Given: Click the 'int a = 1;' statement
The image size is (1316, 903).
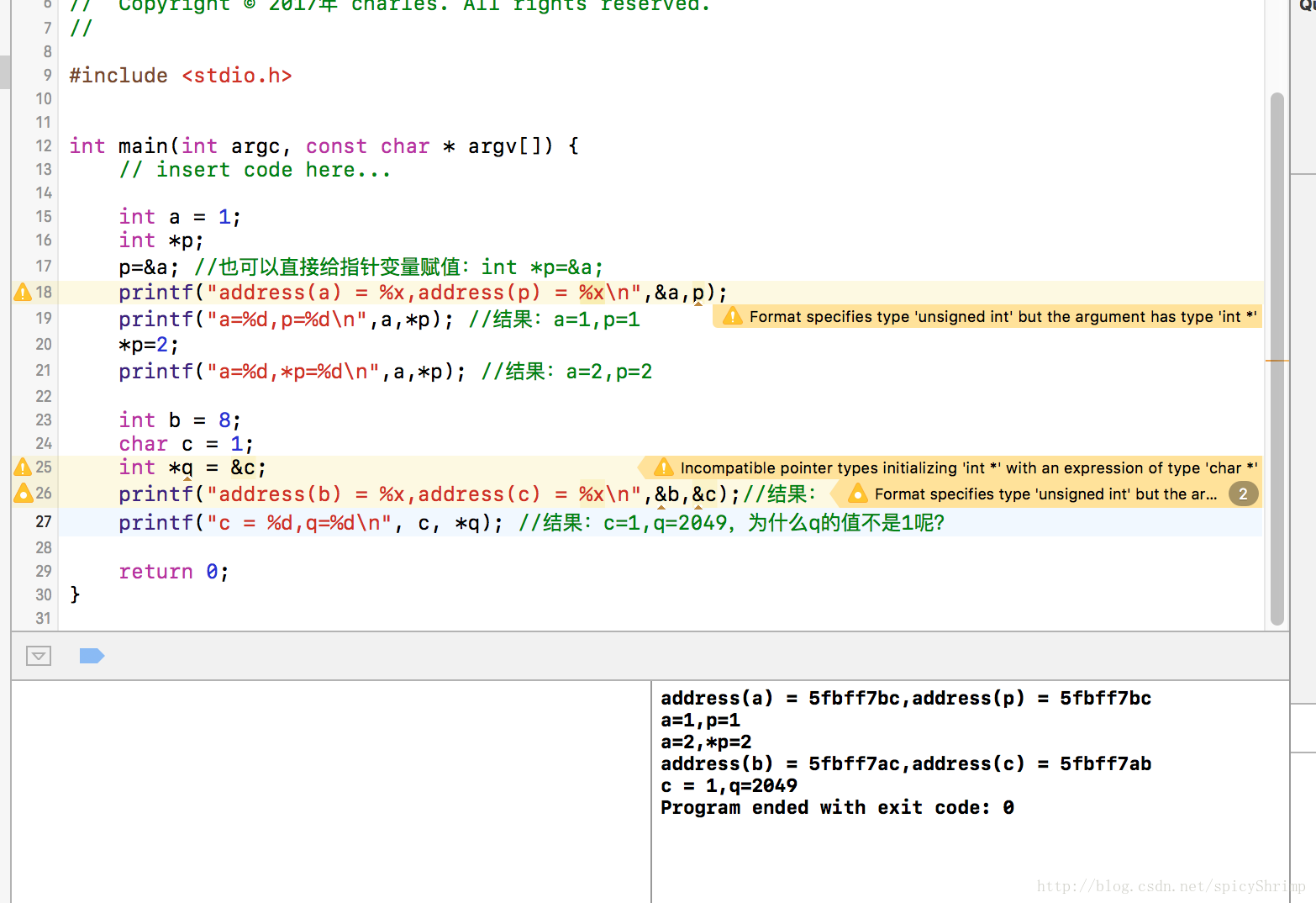Looking at the screenshot, I should click(180, 217).
